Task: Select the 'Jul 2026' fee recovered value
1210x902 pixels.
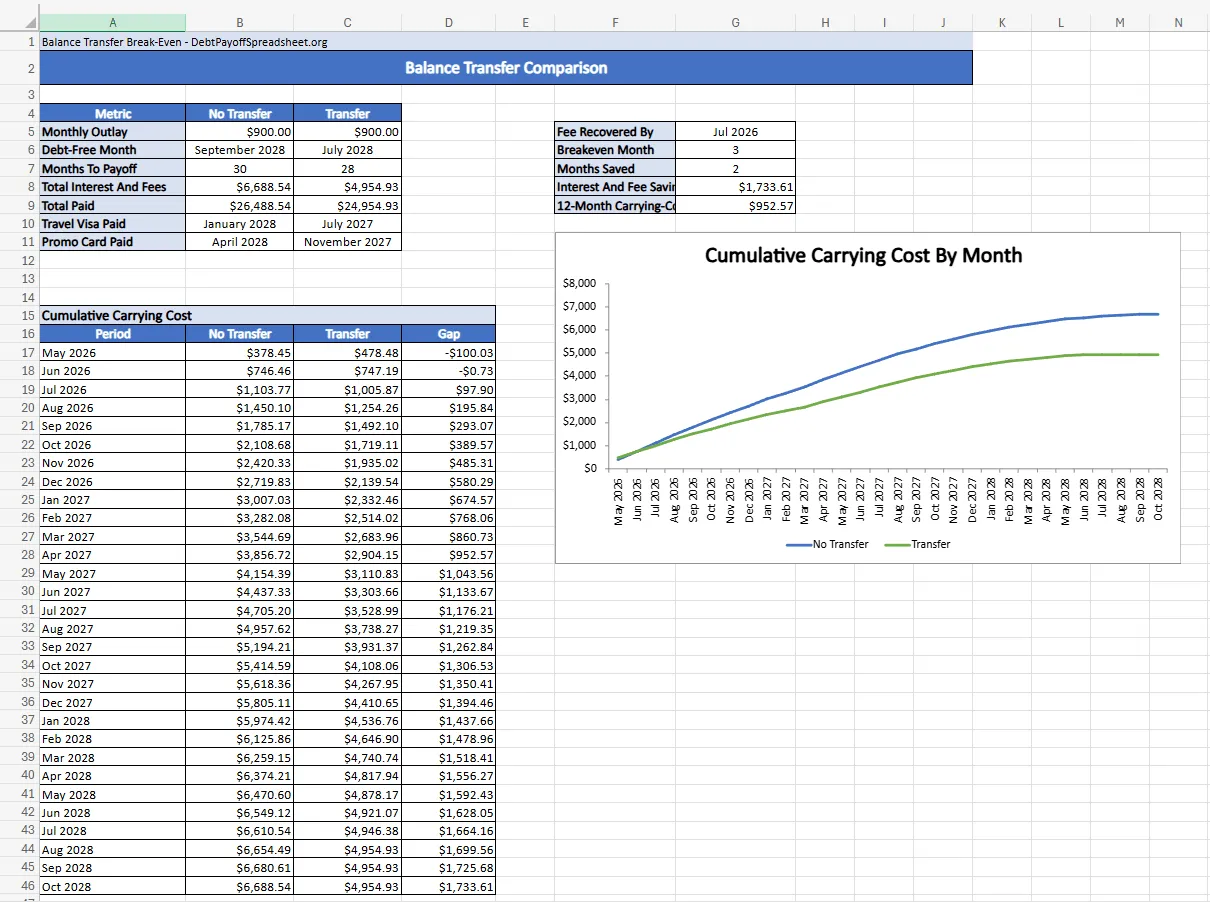Action: tap(735, 131)
